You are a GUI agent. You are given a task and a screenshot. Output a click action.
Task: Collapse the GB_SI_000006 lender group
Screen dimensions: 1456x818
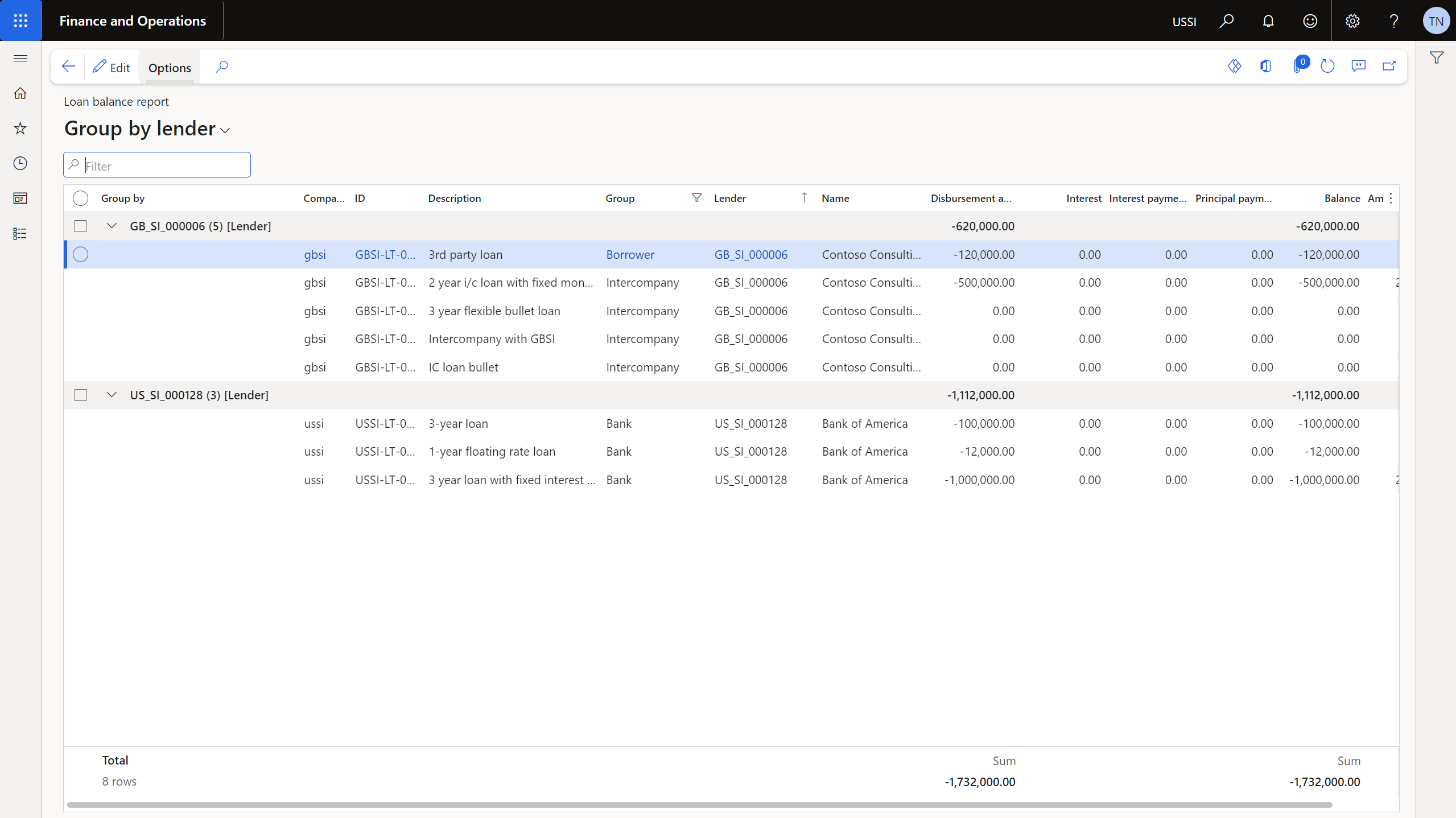112,225
